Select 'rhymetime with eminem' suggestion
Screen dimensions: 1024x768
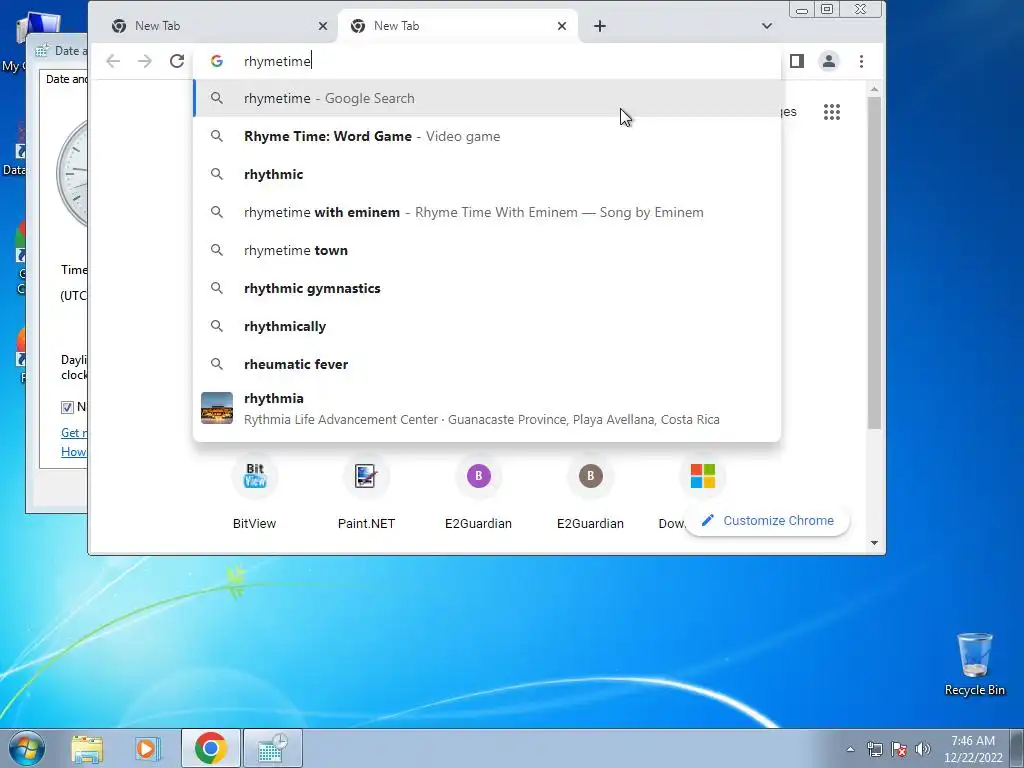pos(487,212)
